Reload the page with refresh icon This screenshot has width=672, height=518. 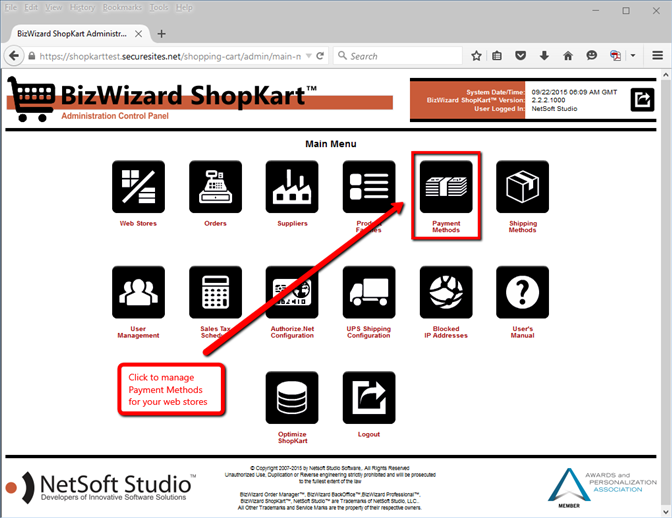(x=320, y=56)
